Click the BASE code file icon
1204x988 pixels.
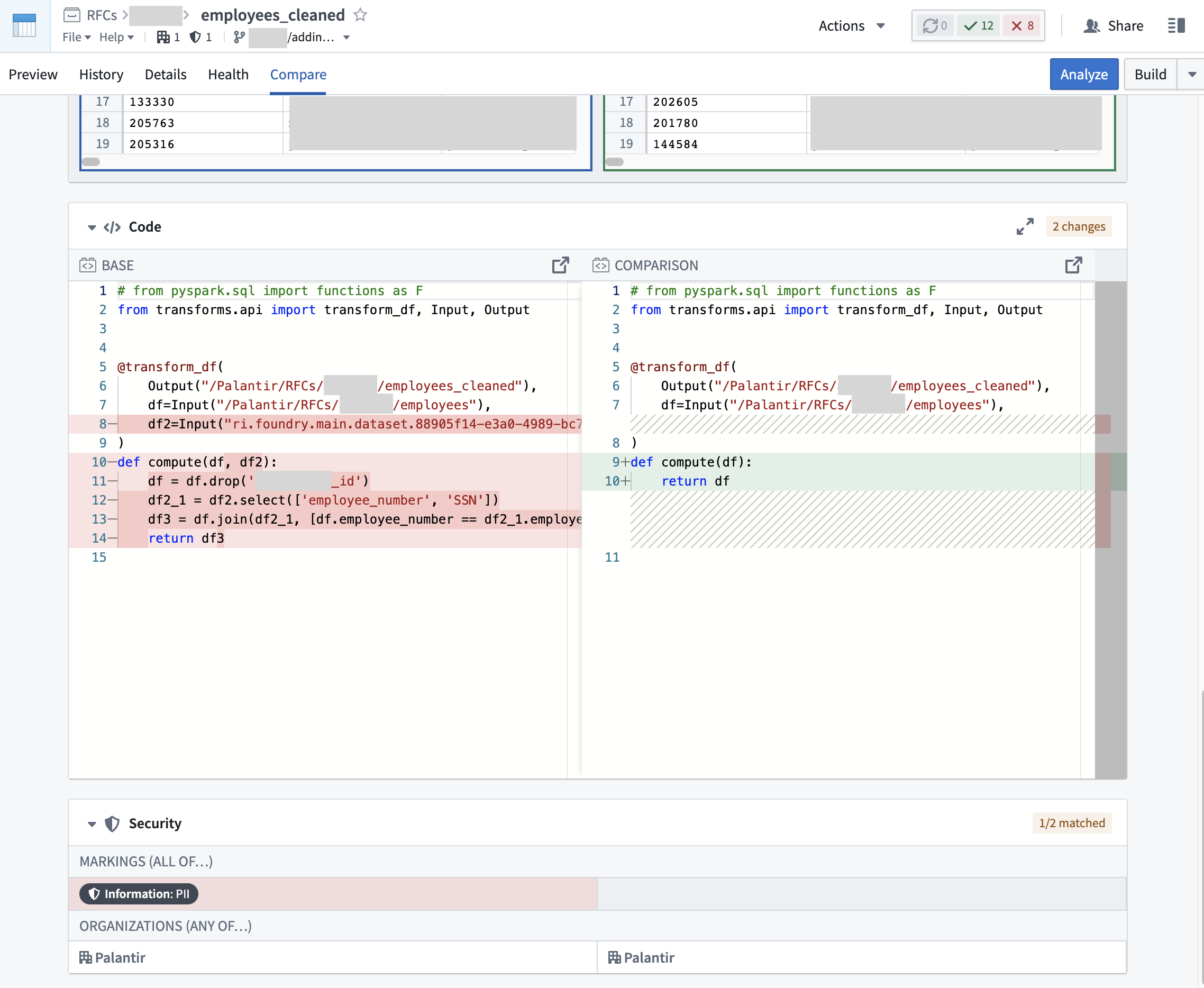[x=88, y=265]
